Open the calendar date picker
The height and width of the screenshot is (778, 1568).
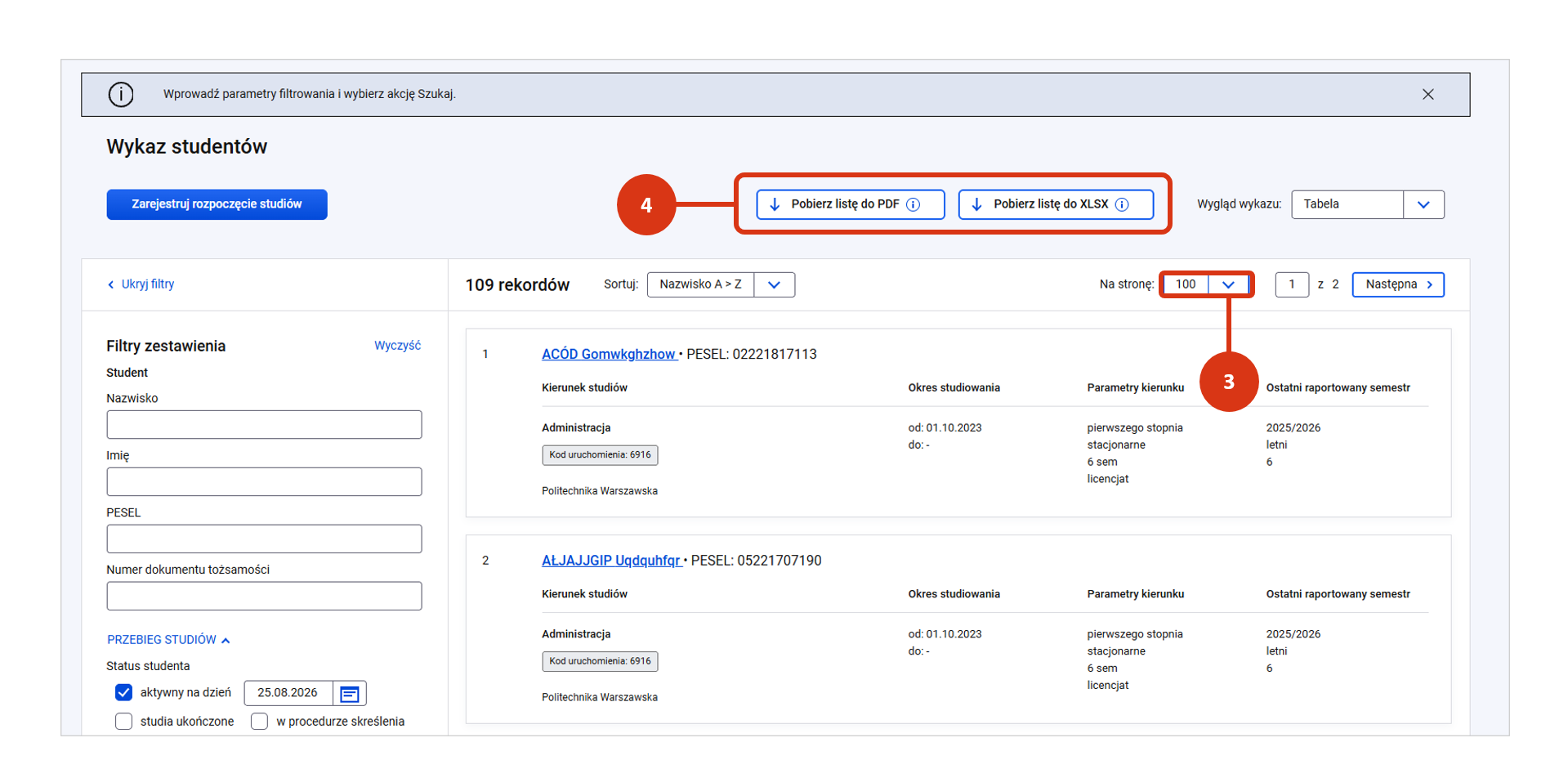point(350,693)
